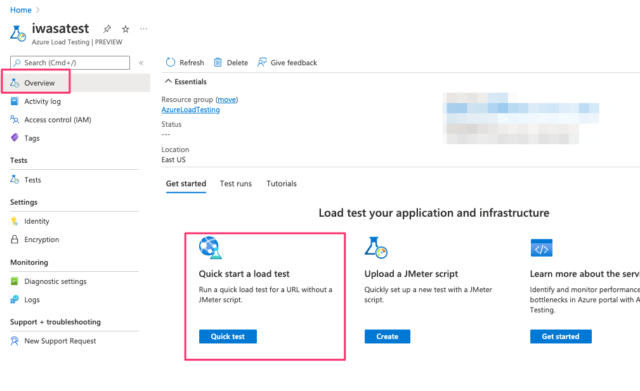This screenshot has height=391, width=640.
Task: Open Encryption settings
Action: point(42,240)
